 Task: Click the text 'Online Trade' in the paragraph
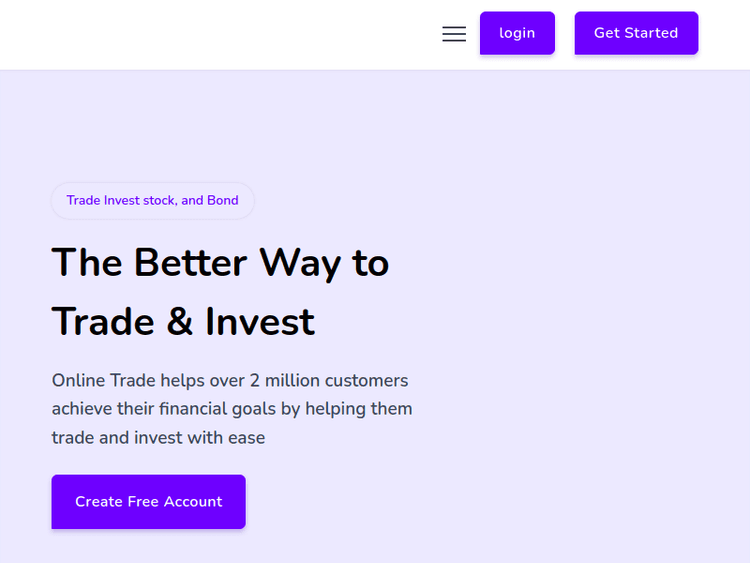coord(104,381)
